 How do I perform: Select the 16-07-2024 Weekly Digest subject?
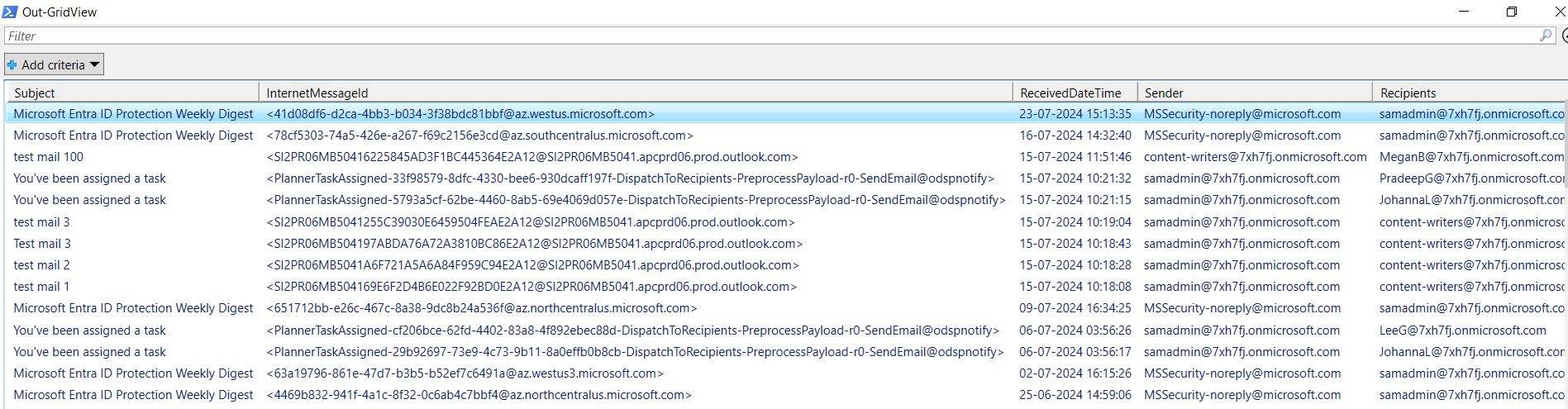[133, 136]
